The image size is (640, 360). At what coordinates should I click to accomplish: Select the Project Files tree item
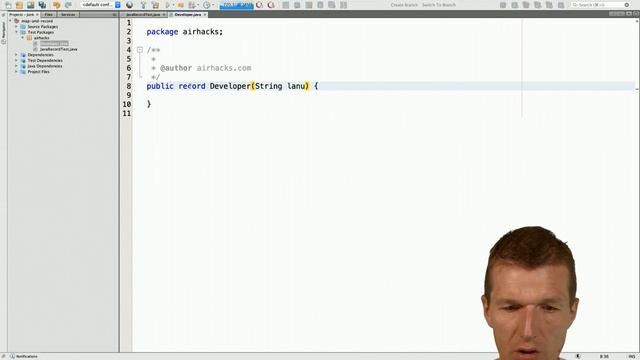(x=38, y=72)
